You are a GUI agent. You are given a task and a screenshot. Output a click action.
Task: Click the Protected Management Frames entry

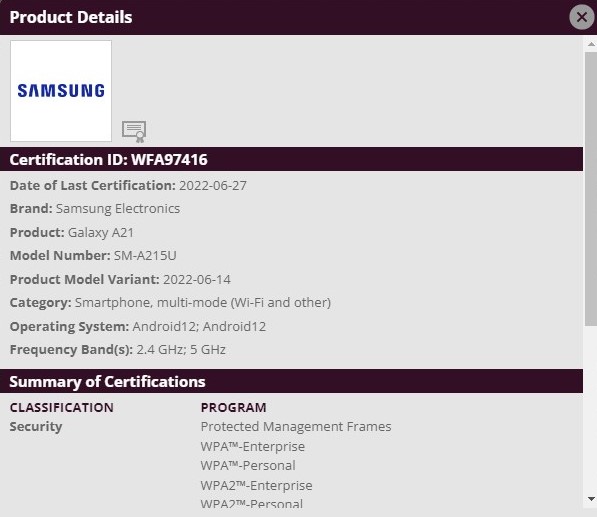pos(296,426)
